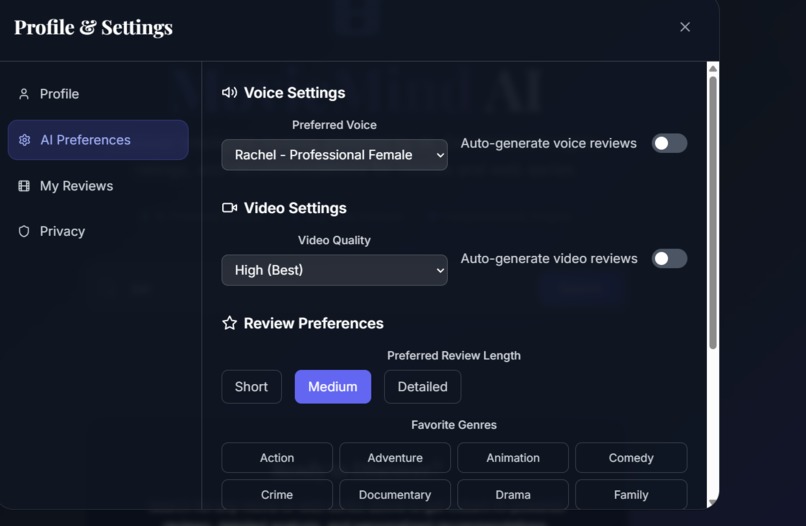Image resolution: width=806 pixels, height=526 pixels.
Task: Click the star icon beside Review Preferences
Action: (x=229, y=323)
